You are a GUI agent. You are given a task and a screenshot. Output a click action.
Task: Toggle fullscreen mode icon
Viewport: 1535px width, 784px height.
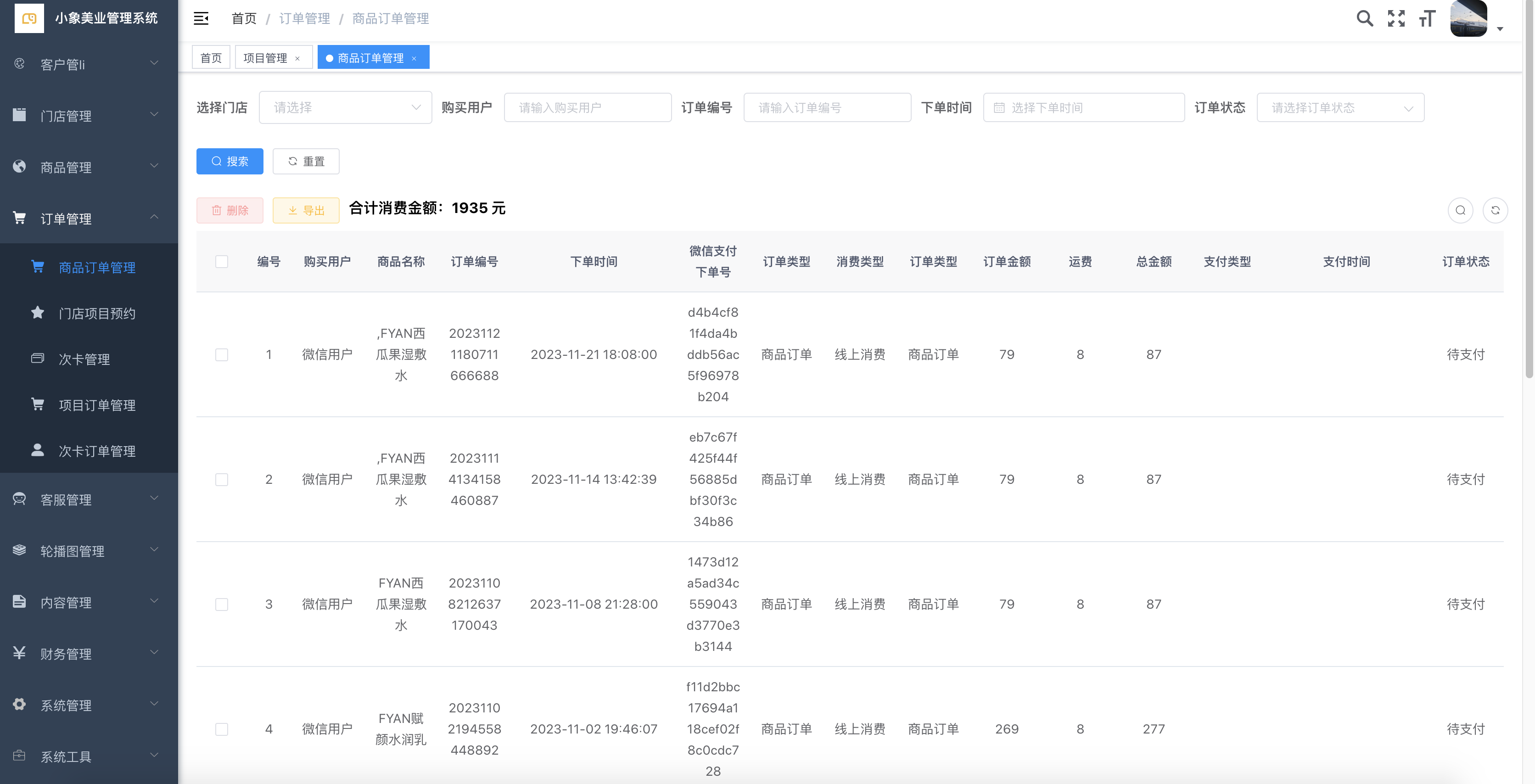point(1395,18)
